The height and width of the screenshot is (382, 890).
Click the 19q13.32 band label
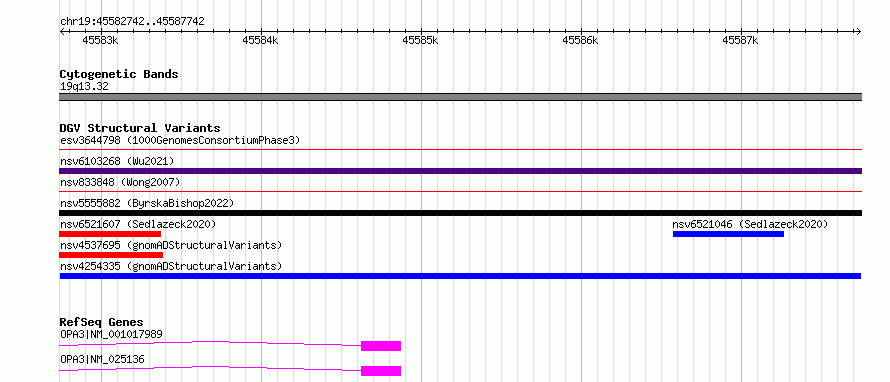coord(84,87)
